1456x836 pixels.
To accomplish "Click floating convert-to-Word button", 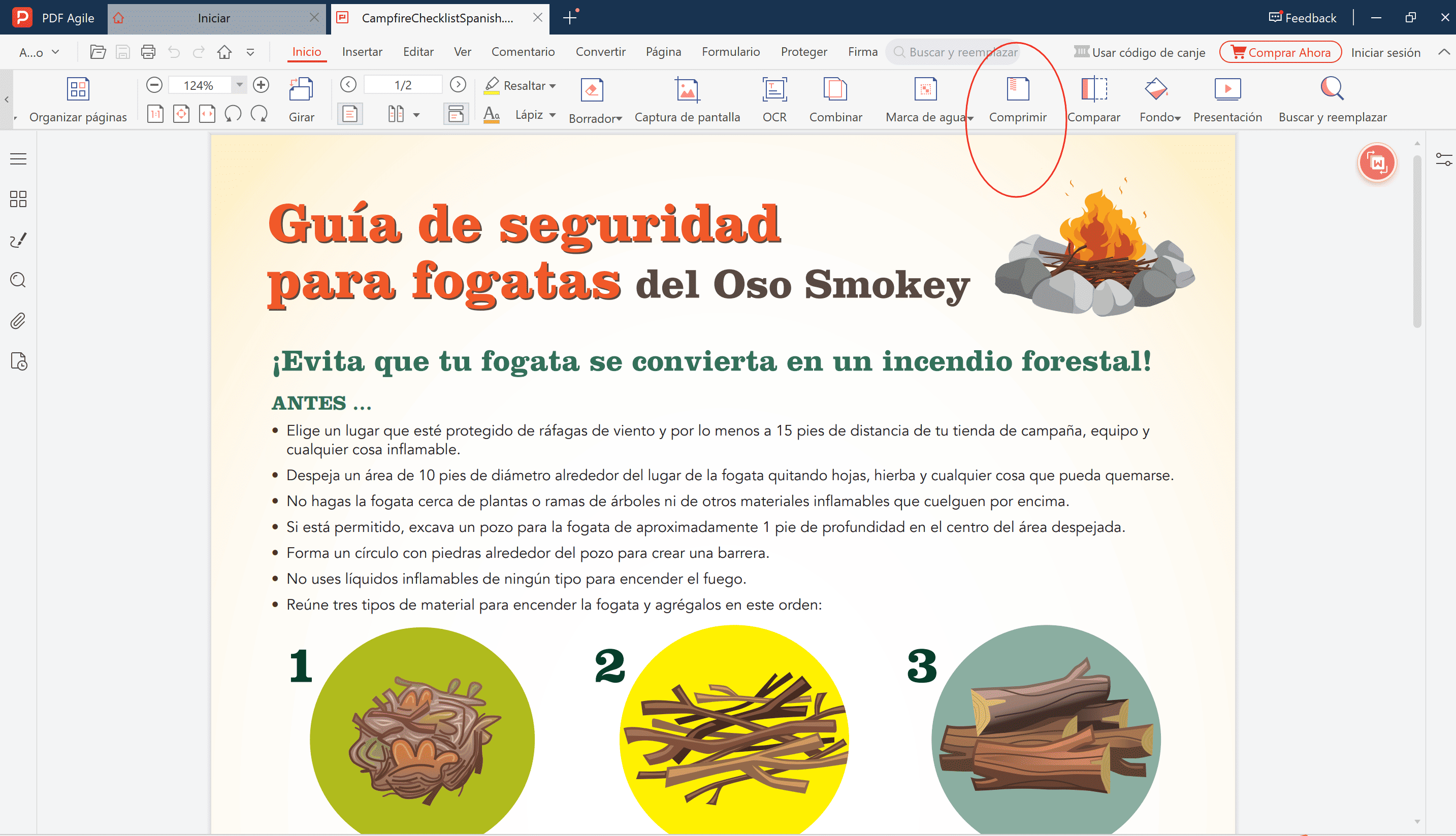I will click(1377, 163).
